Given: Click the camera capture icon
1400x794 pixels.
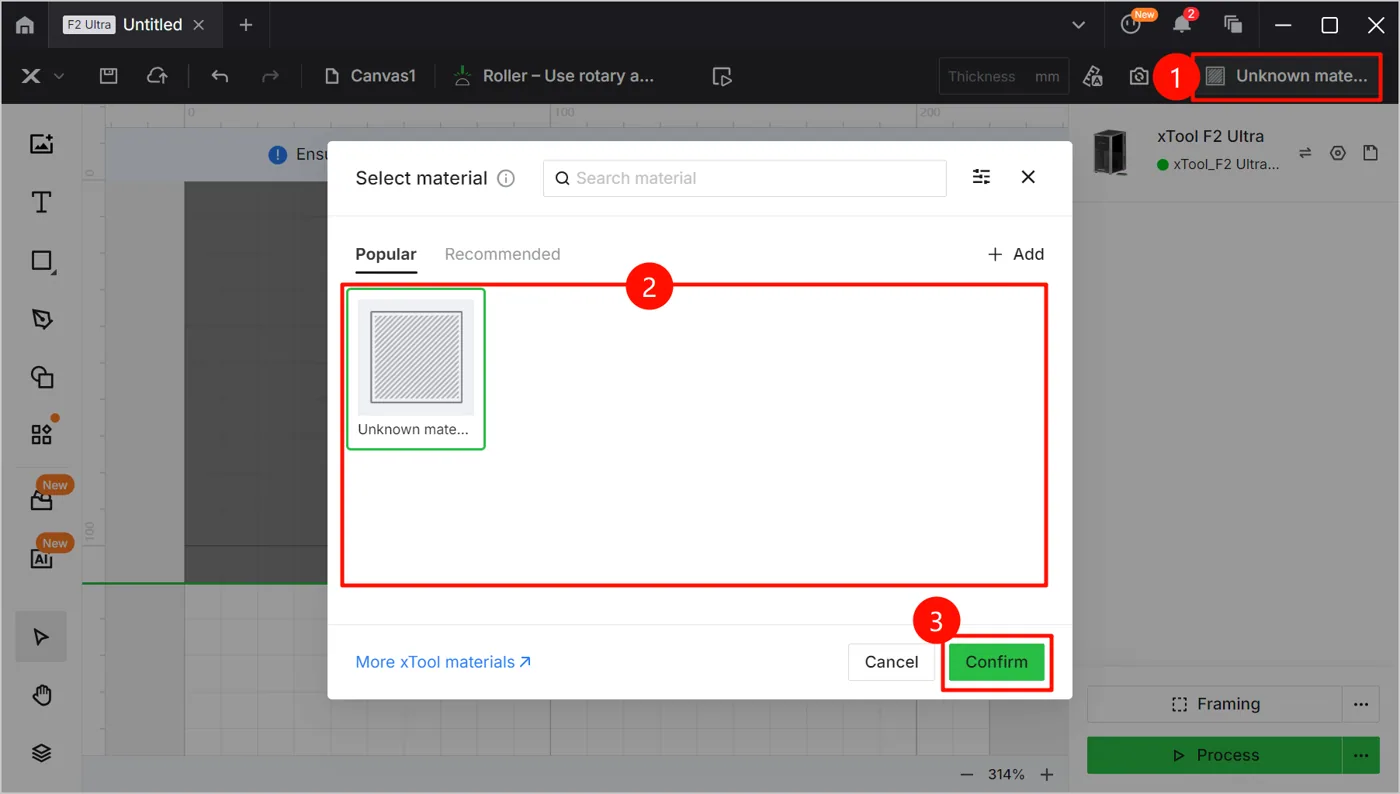Looking at the screenshot, I should pyautogui.click(x=1139, y=76).
